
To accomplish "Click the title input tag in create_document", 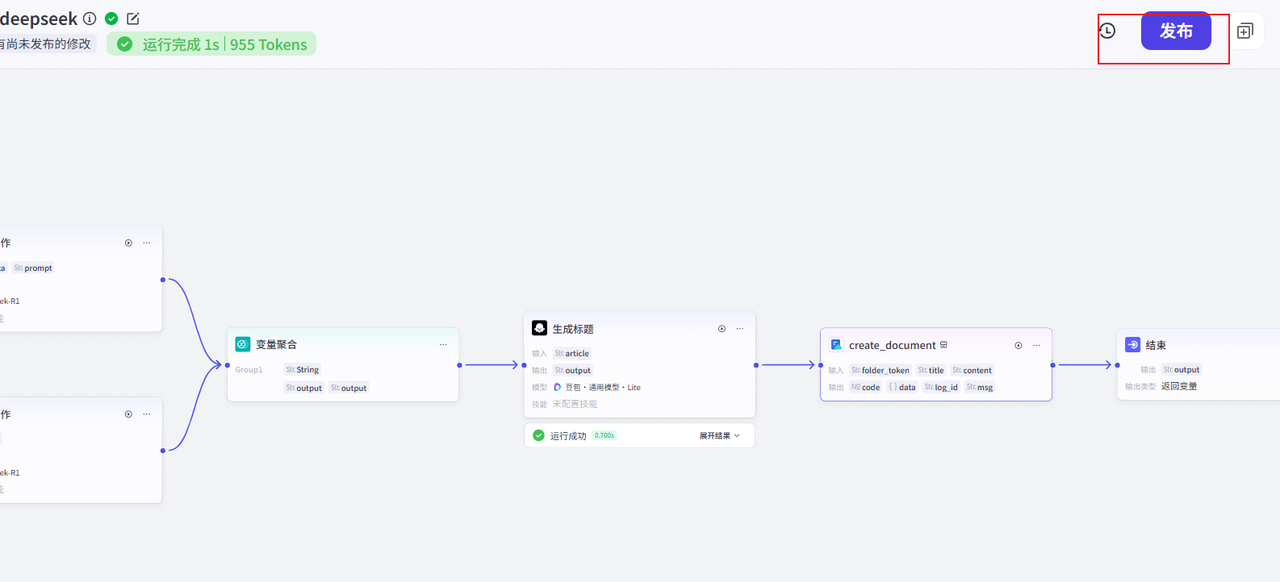I will (930, 370).
